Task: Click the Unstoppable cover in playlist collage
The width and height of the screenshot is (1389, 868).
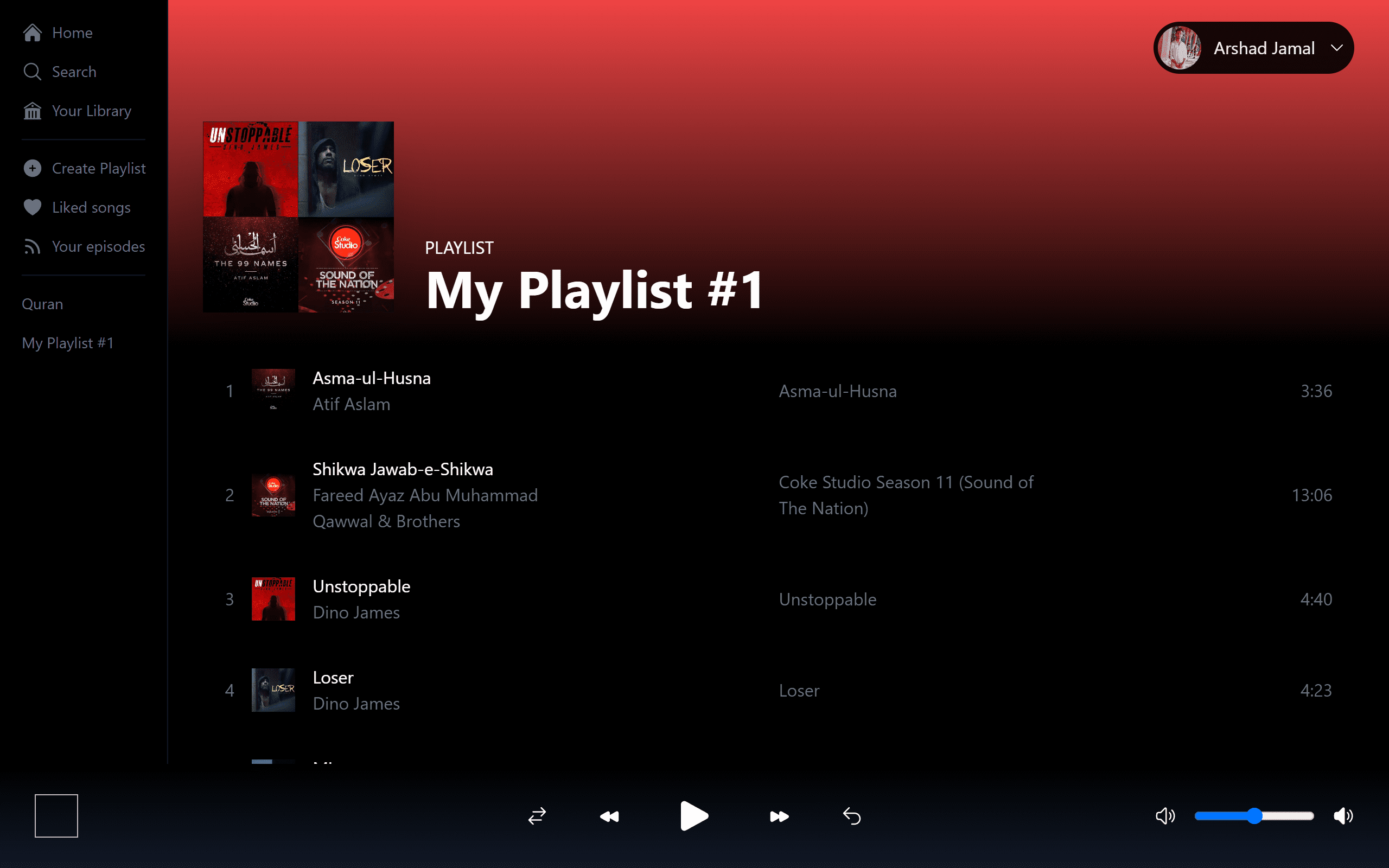Action: 250,169
